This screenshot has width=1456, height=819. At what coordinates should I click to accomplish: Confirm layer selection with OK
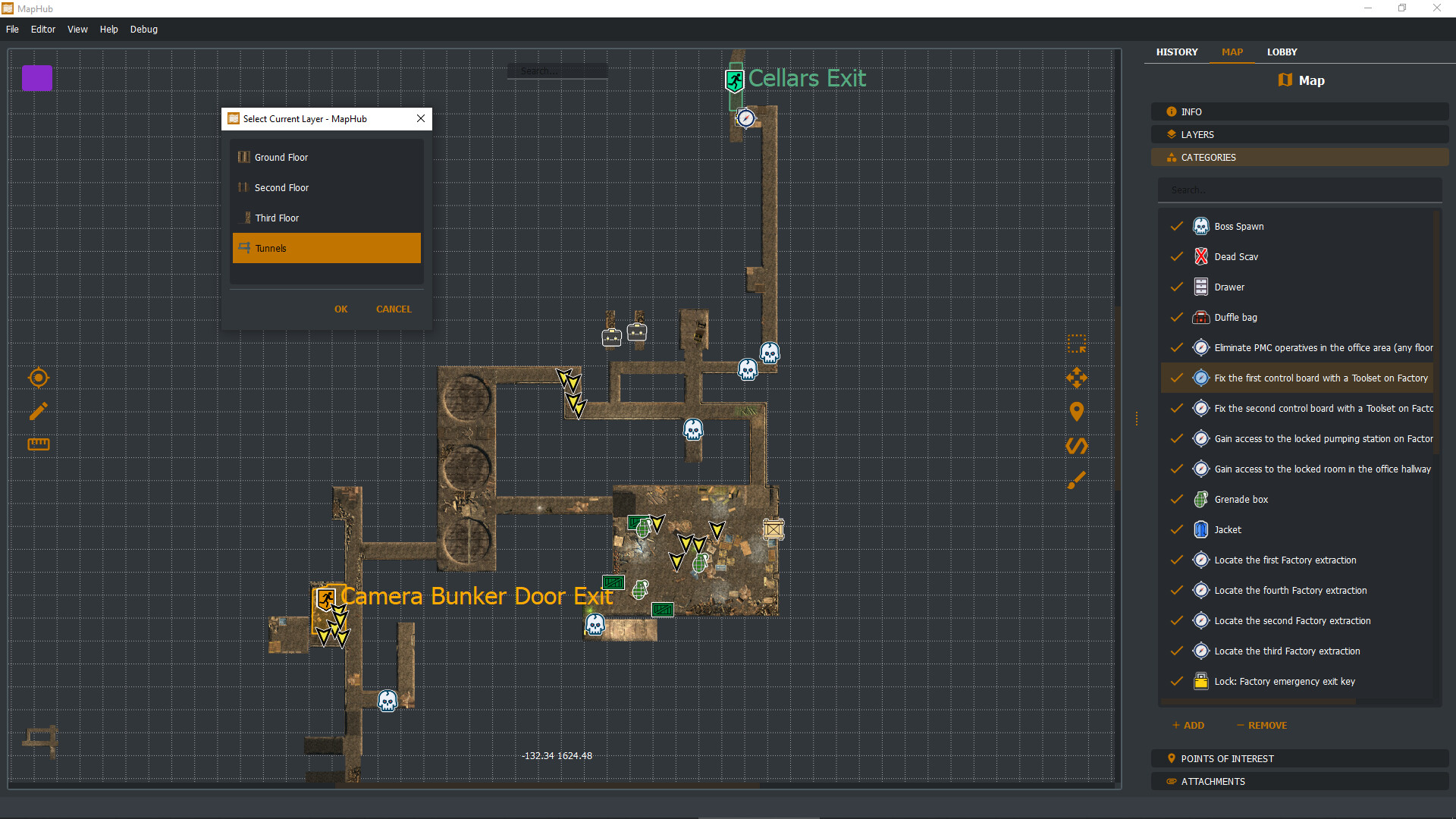pyautogui.click(x=340, y=309)
